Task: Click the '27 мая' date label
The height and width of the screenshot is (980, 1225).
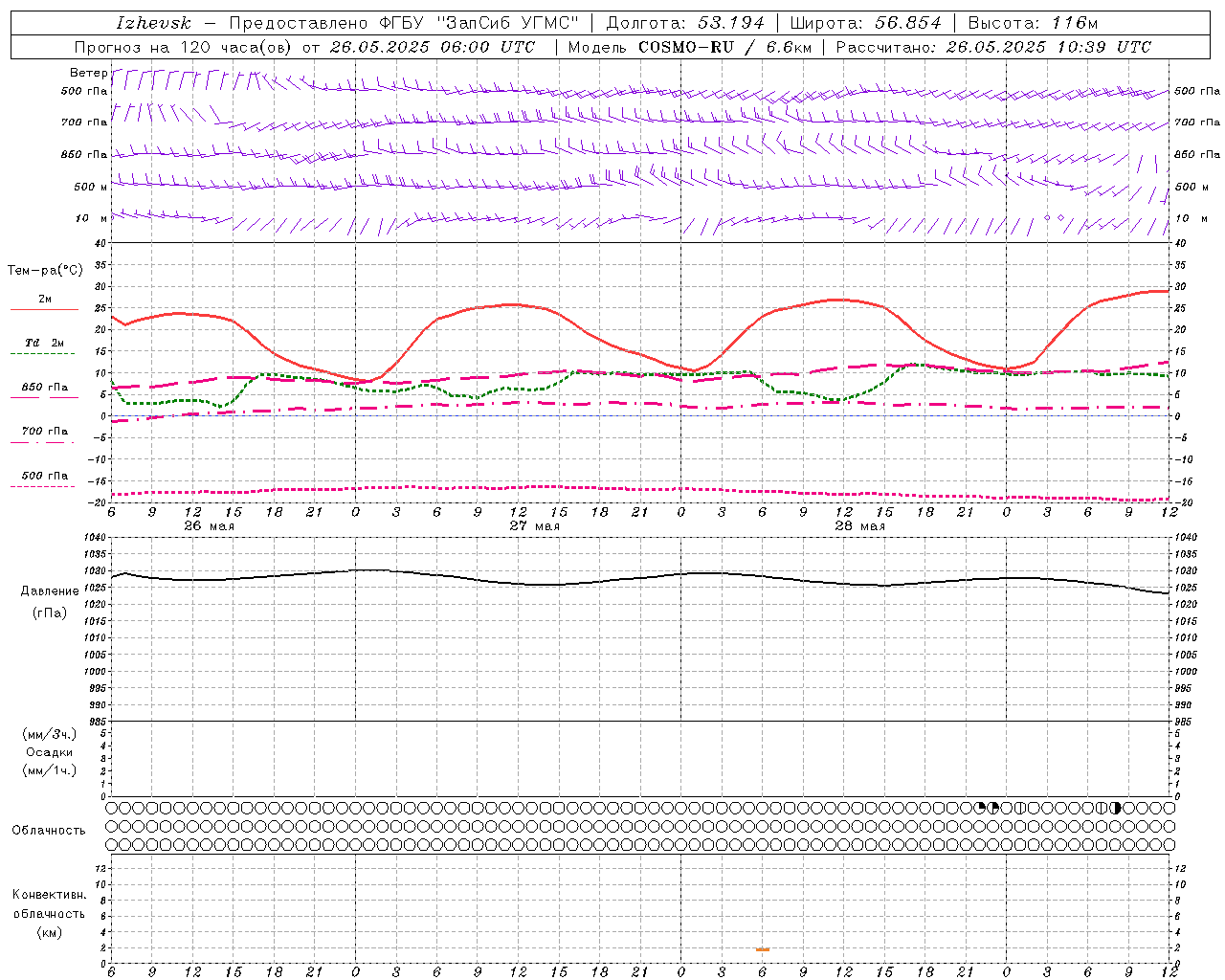Action: (x=534, y=526)
